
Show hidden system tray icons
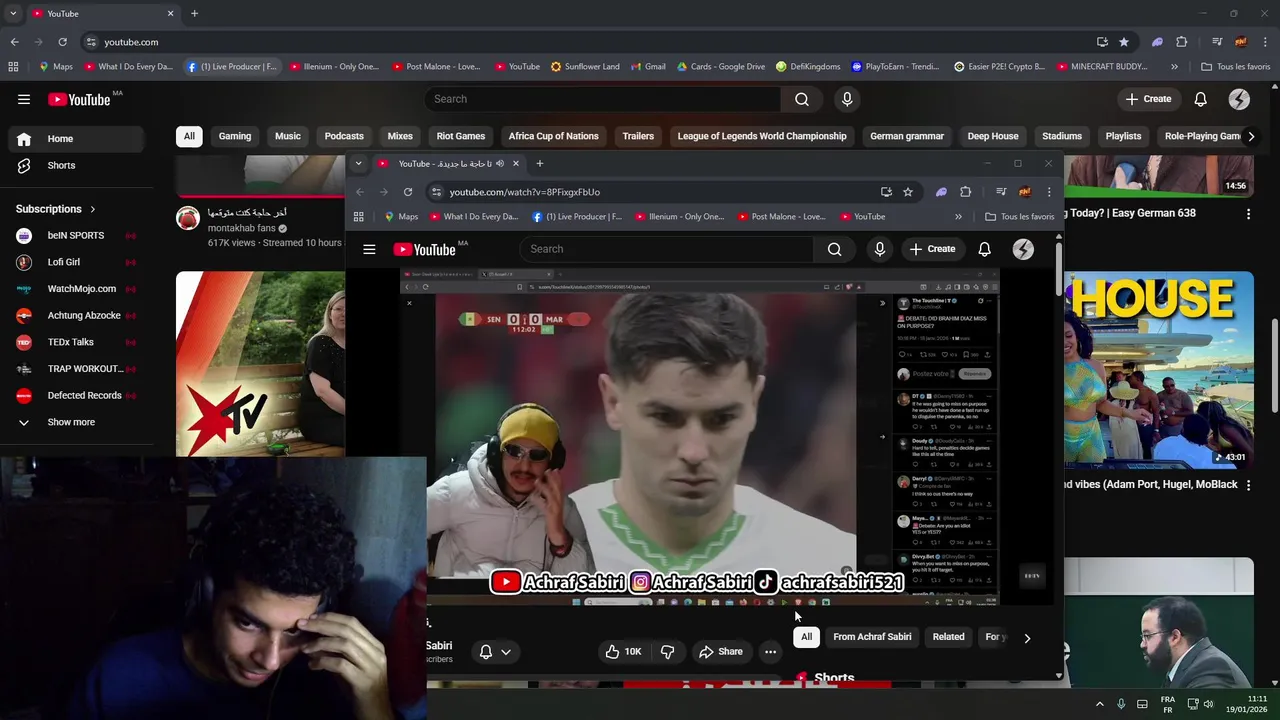[1099, 704]
